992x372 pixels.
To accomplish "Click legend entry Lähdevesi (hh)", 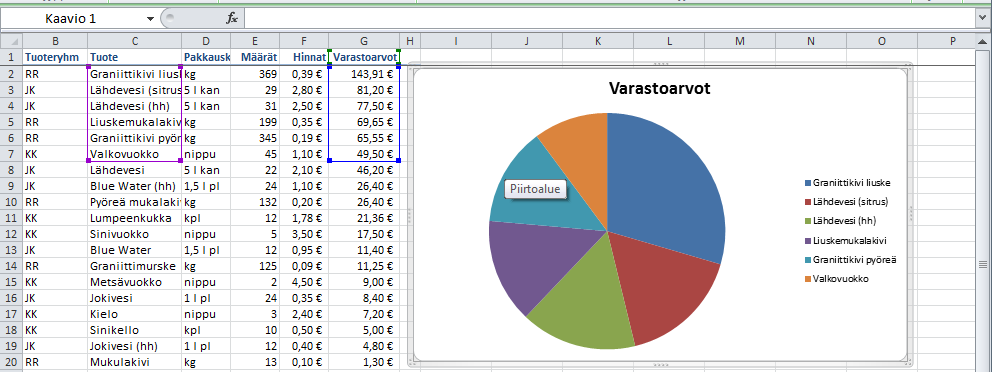I will (841, 221).
